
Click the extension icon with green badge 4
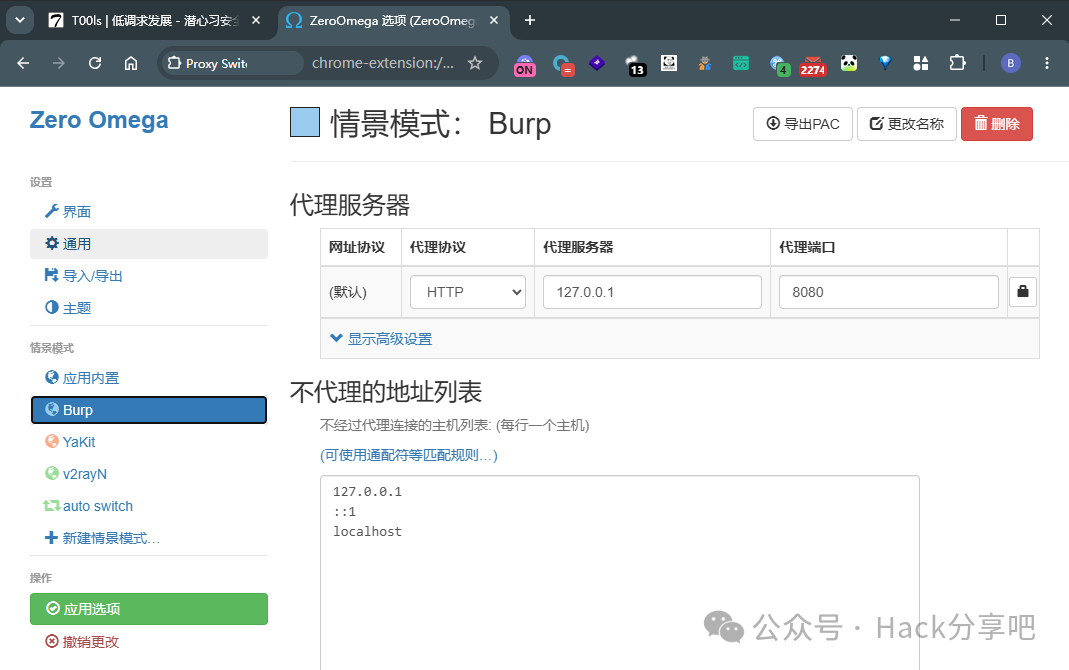779,64
